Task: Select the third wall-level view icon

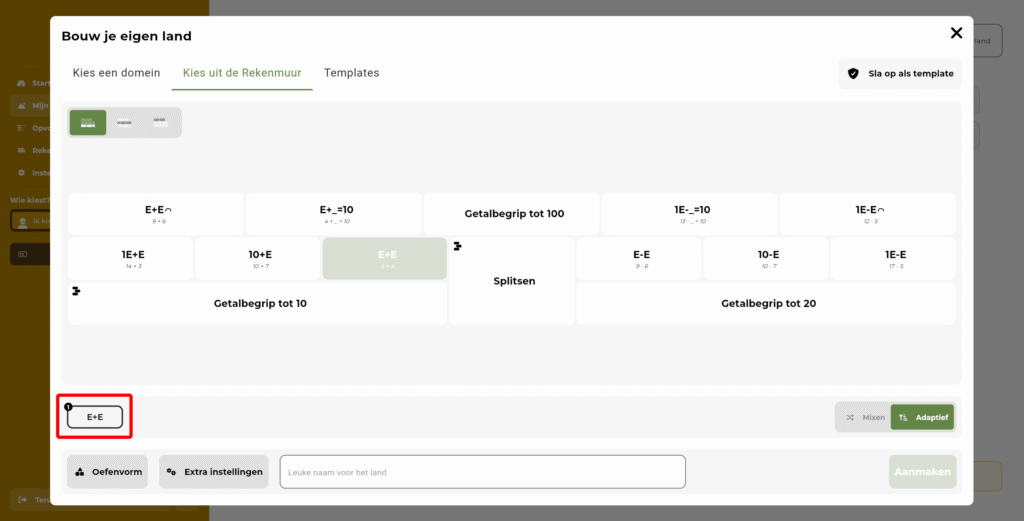Action: coord(160,122)
